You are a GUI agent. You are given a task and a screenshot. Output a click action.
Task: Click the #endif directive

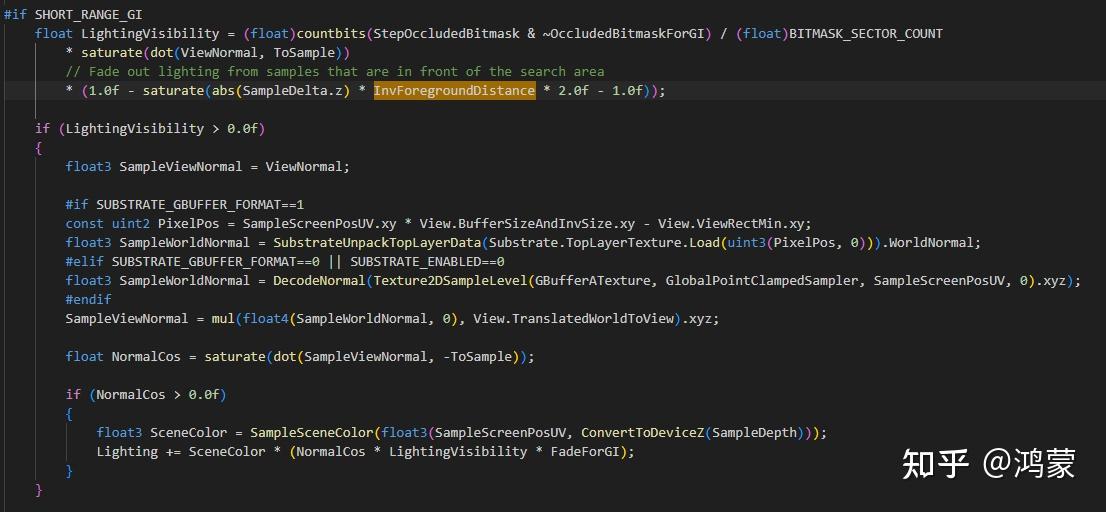[89, 300]
